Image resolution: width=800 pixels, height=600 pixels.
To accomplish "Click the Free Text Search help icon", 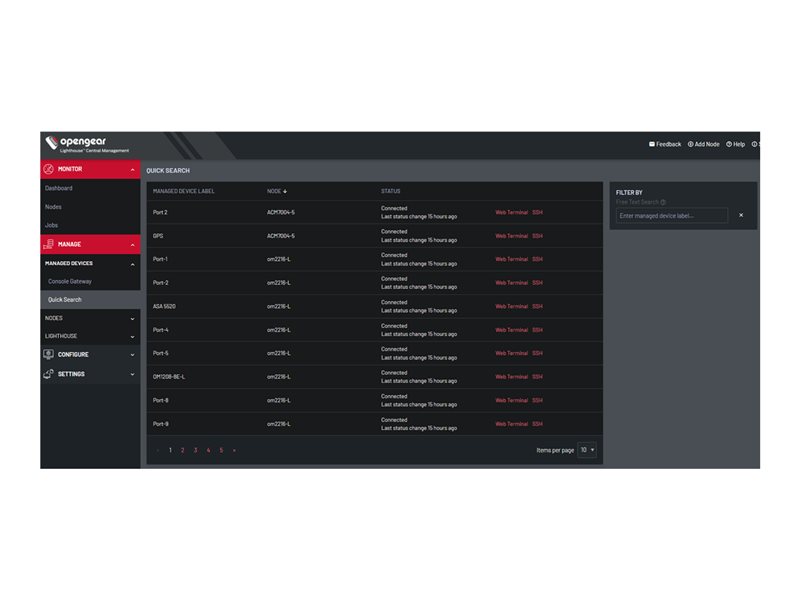I will [x=663, y=202].
